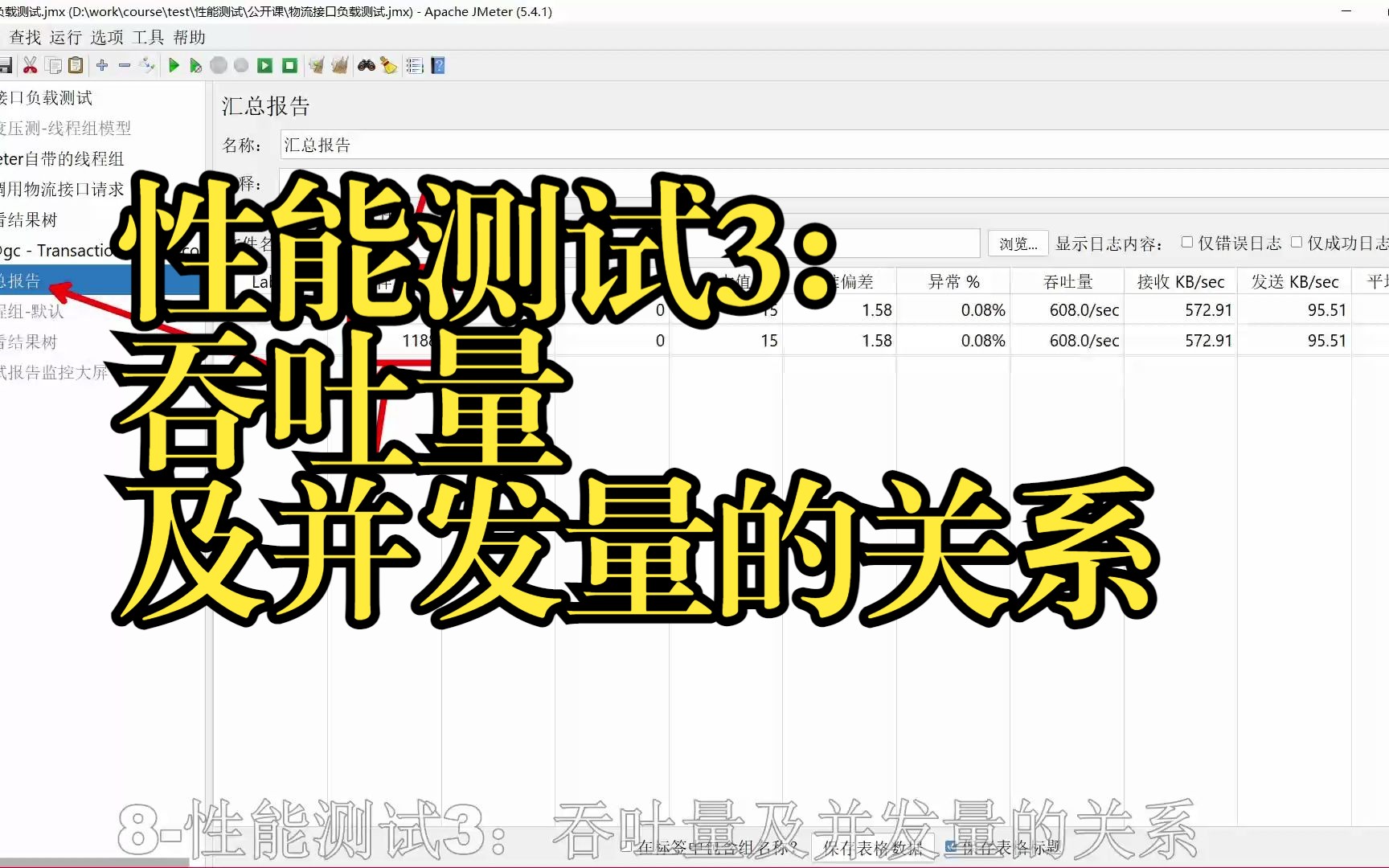Click the 吞吐量 column header
1389x868 pixels.
[x=1067, y=282]
